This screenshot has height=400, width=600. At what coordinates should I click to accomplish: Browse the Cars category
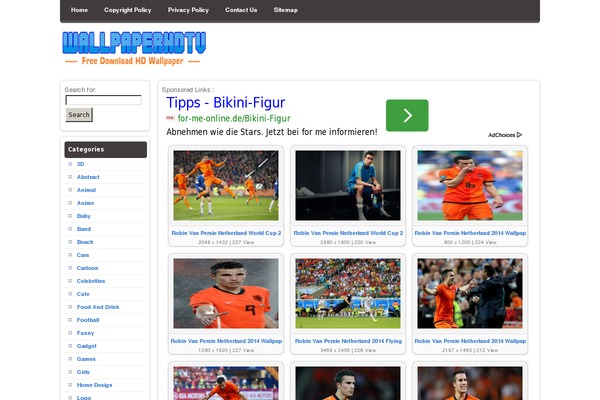[83, 255]
